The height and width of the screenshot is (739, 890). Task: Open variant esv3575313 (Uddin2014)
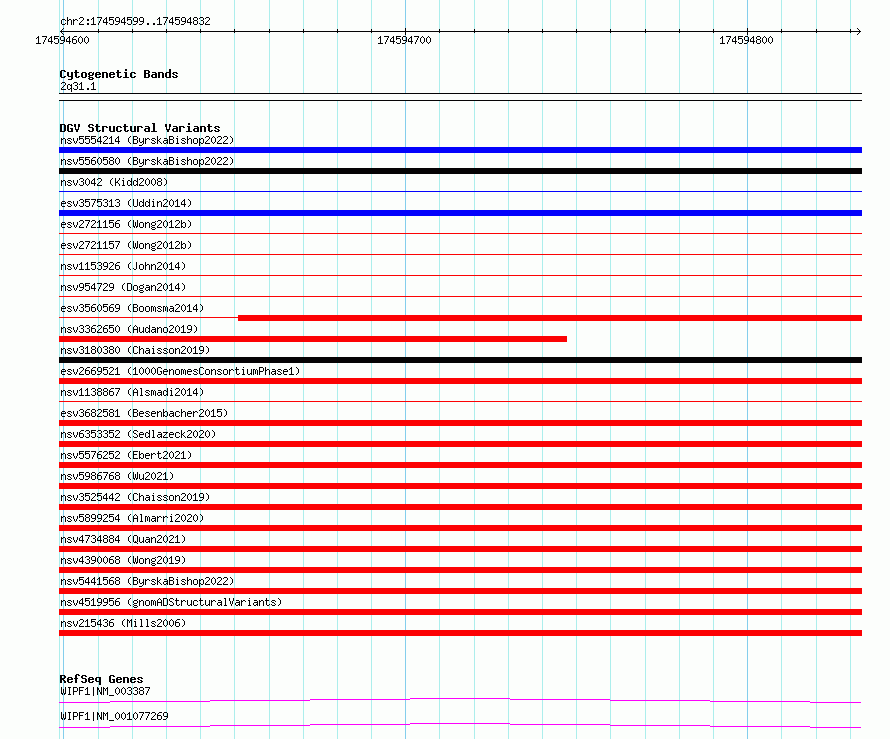pyautogui.click(x=126, y=203)
